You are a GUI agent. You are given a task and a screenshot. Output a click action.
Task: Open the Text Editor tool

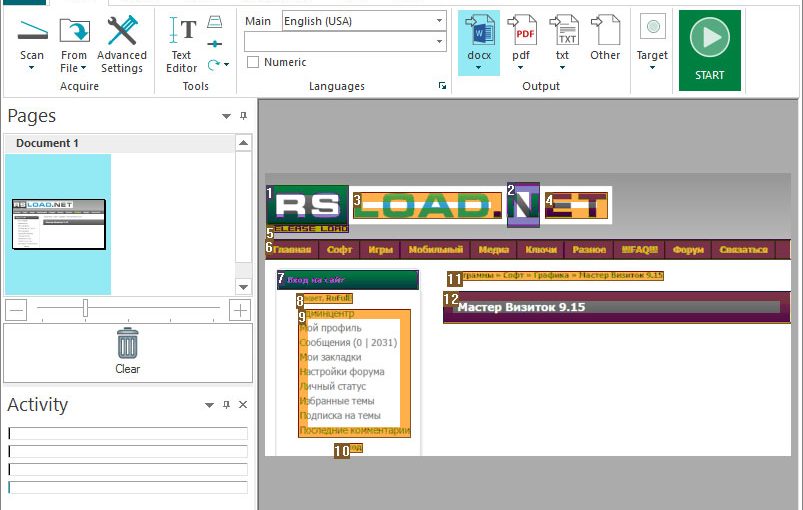182,44
